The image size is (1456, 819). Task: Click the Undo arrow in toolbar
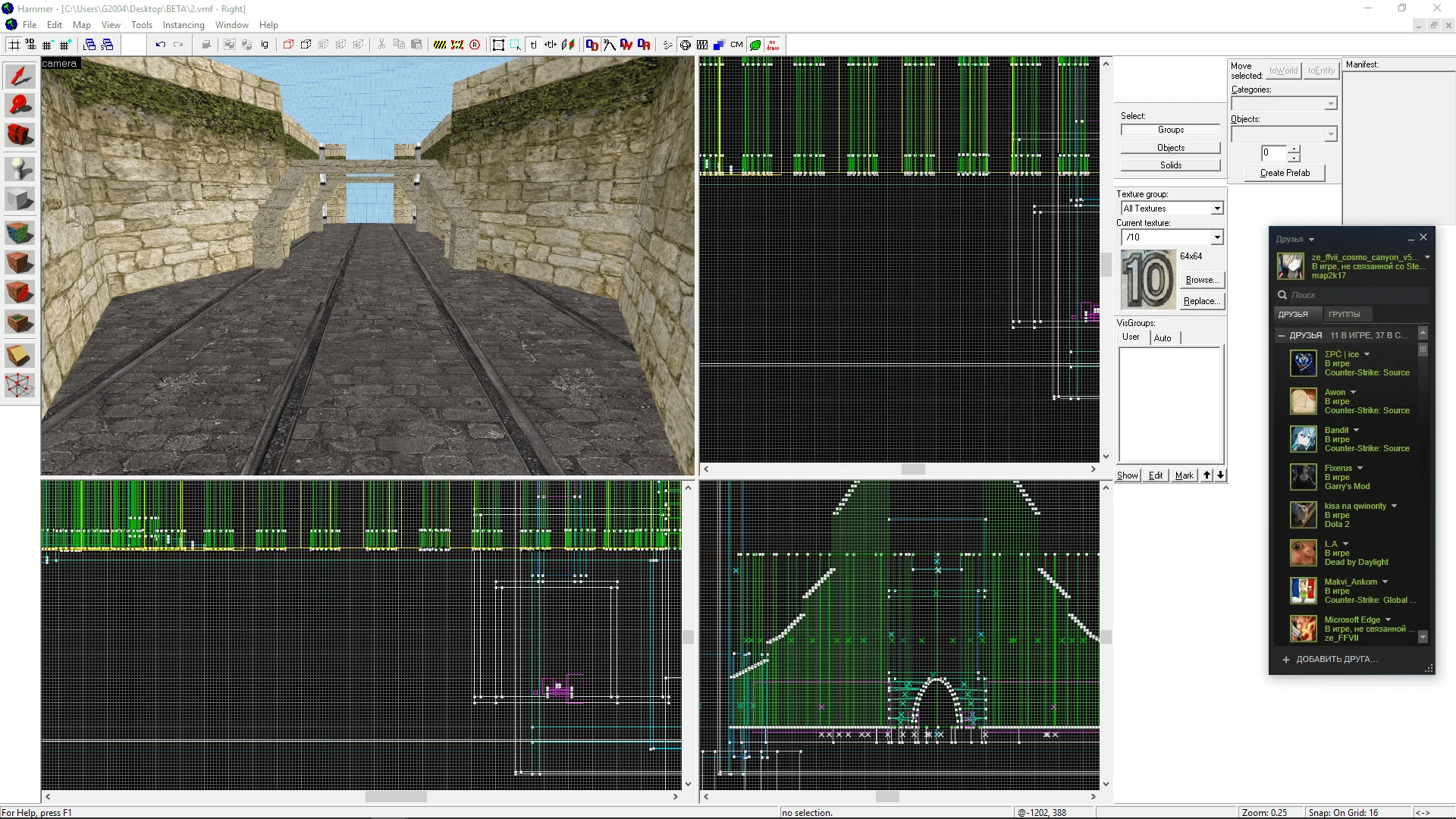(x=160, y=45)
